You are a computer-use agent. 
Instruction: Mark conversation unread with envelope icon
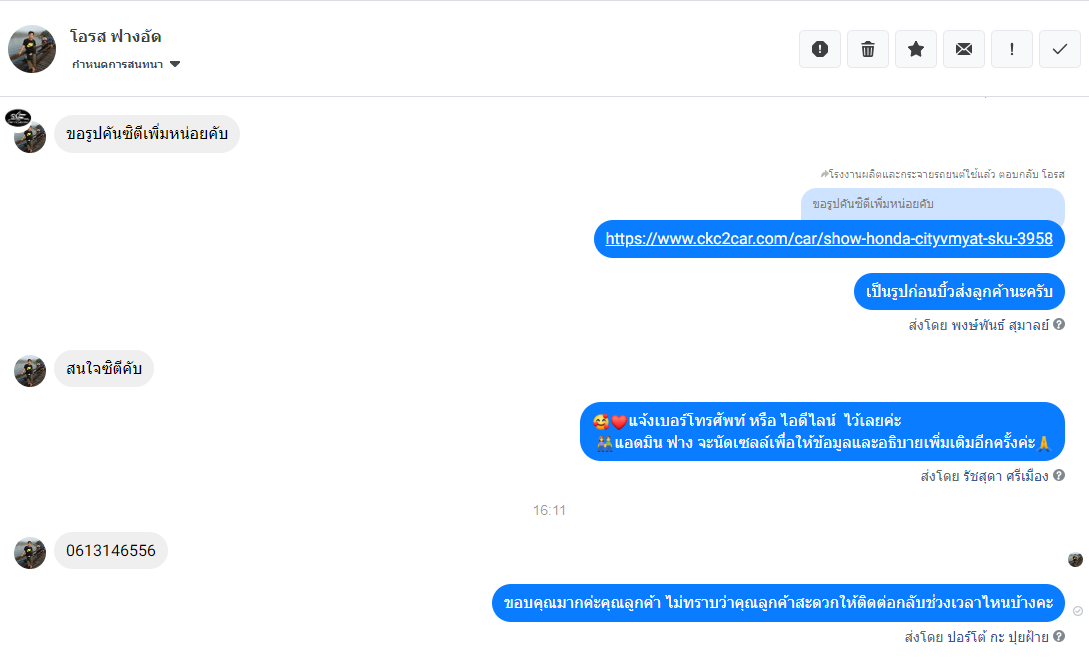pos(963,49)
